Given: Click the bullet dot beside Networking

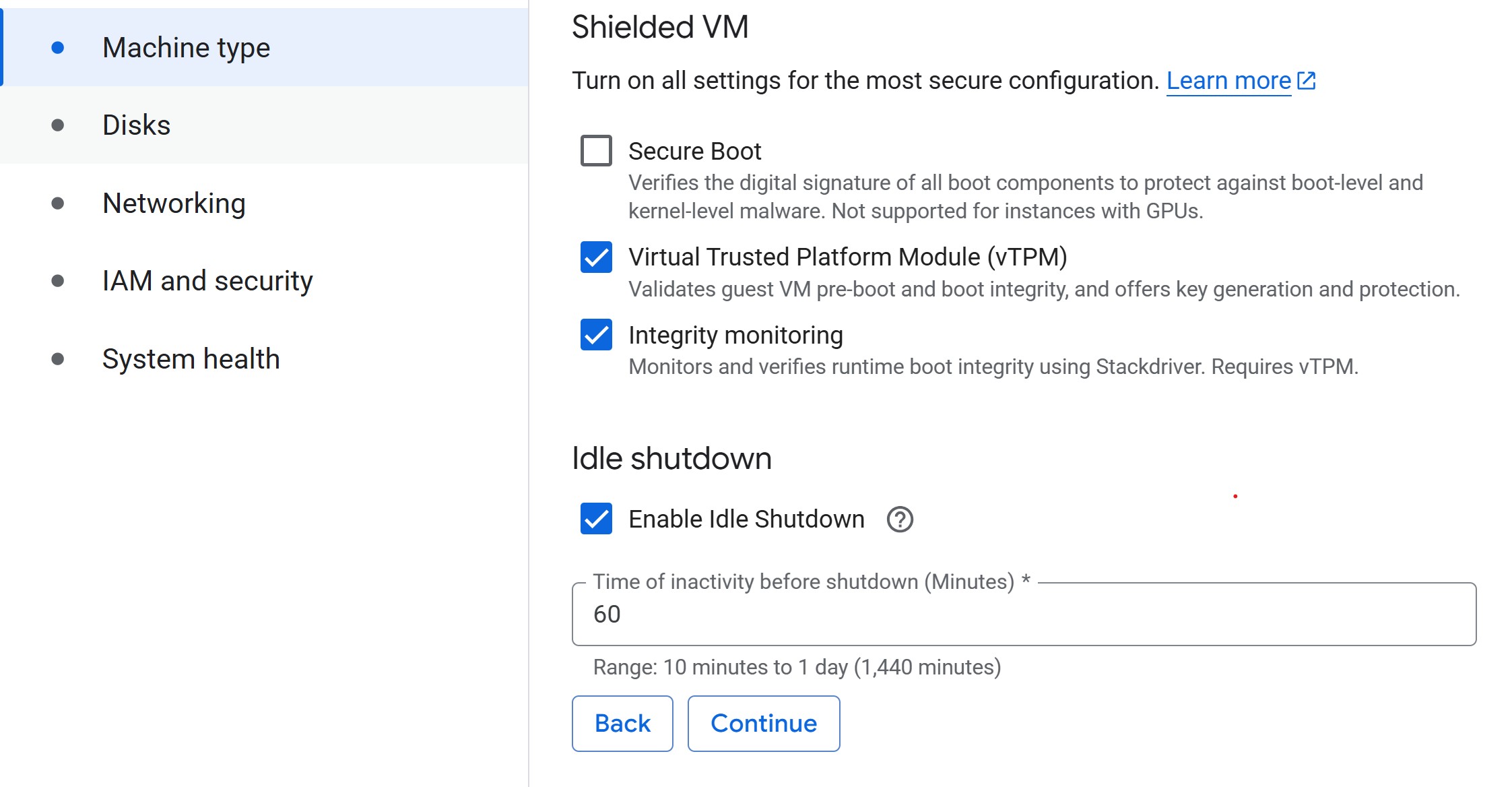Looking at the screenshot, I should click(x=58, y=203).
